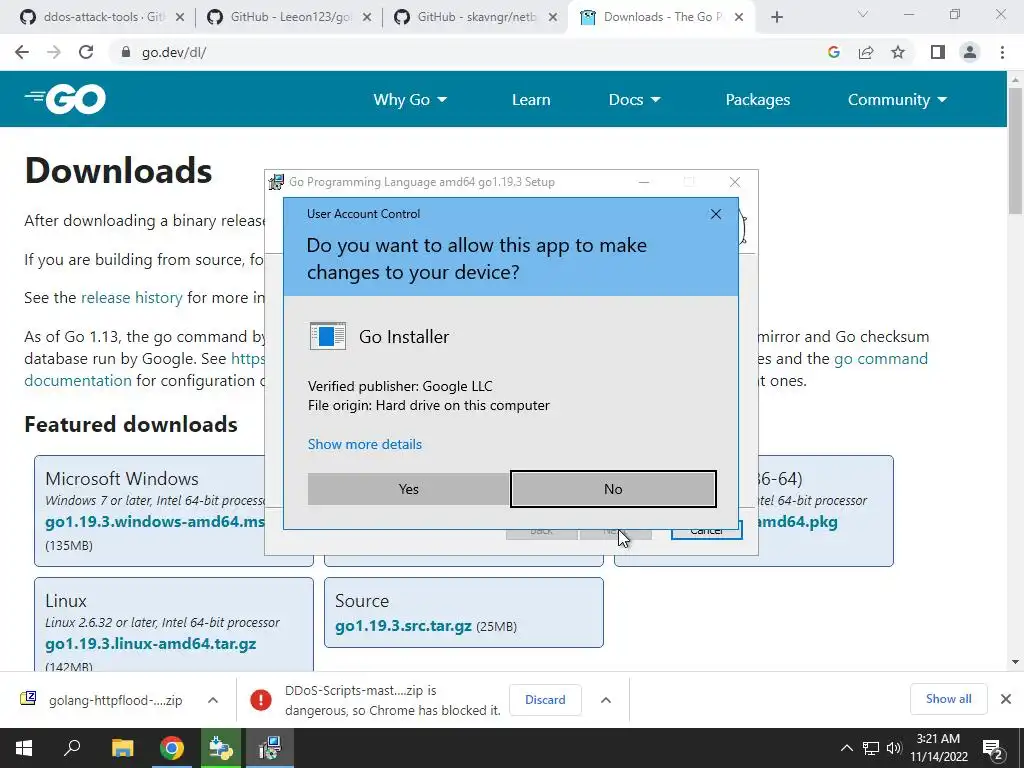
Task: Download go1.19.3.src.tar.gz source
Action: tap(403, 626)
